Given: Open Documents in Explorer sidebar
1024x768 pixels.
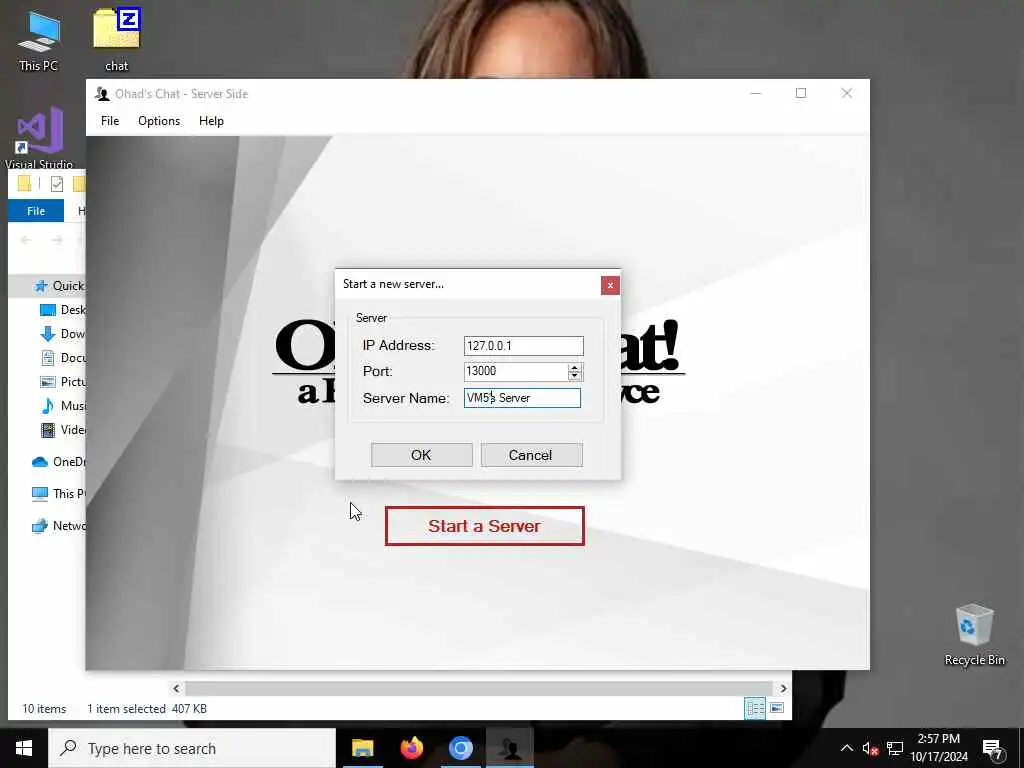Looking at the screenshot, I should coord(63,358).
